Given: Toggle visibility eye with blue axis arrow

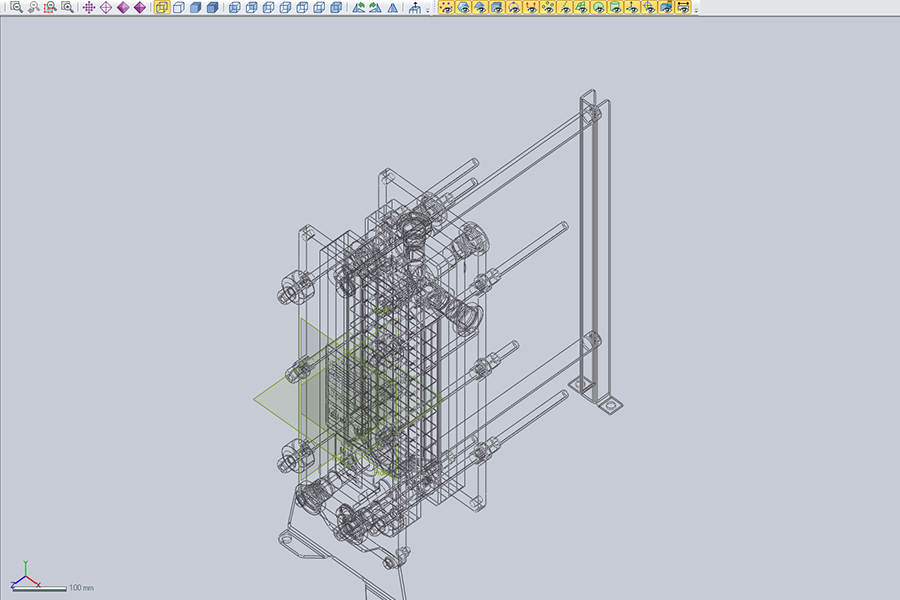Looking at the screenshot, I should coord(632,7).
